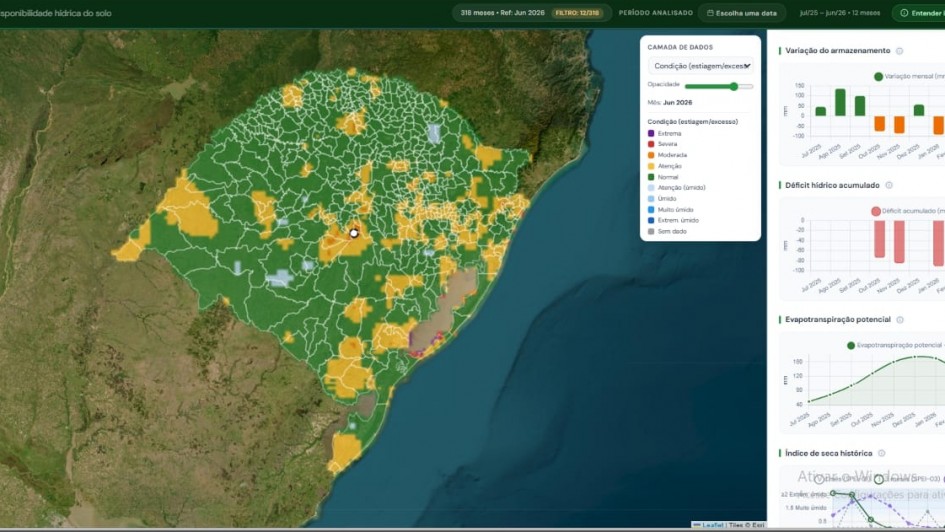Screen dimensions: 945x532
Task: Click the Severa red legend swatch
Action: click(x=651, y=144)
